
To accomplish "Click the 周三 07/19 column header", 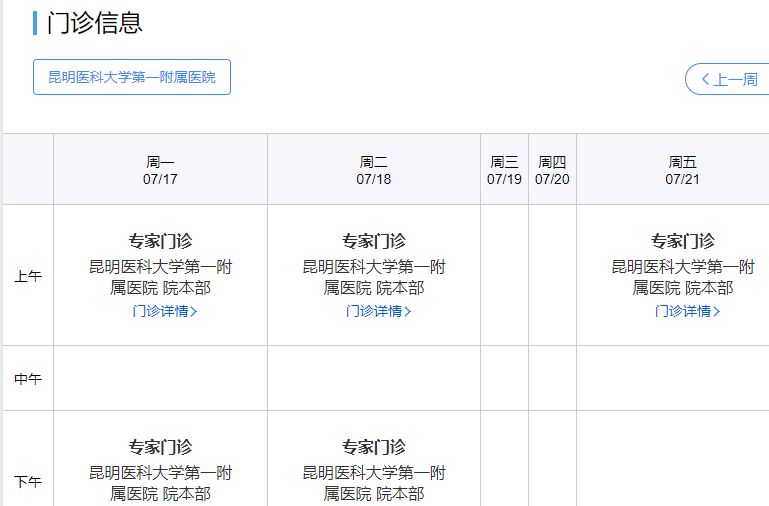I will 505,170.
